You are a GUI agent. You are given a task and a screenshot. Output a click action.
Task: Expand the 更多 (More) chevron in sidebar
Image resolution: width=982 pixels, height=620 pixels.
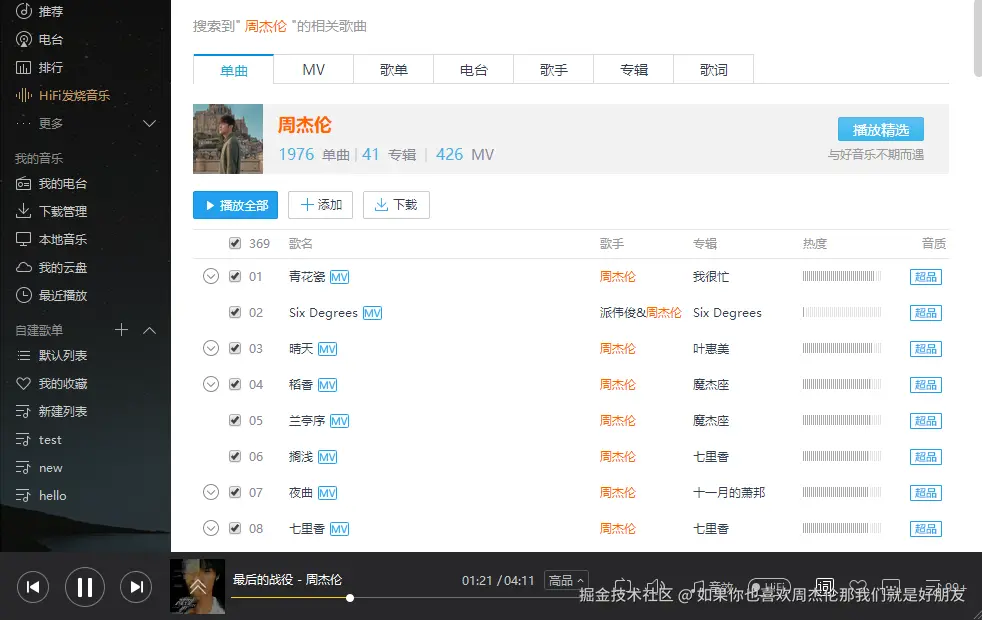pos(148,123)
